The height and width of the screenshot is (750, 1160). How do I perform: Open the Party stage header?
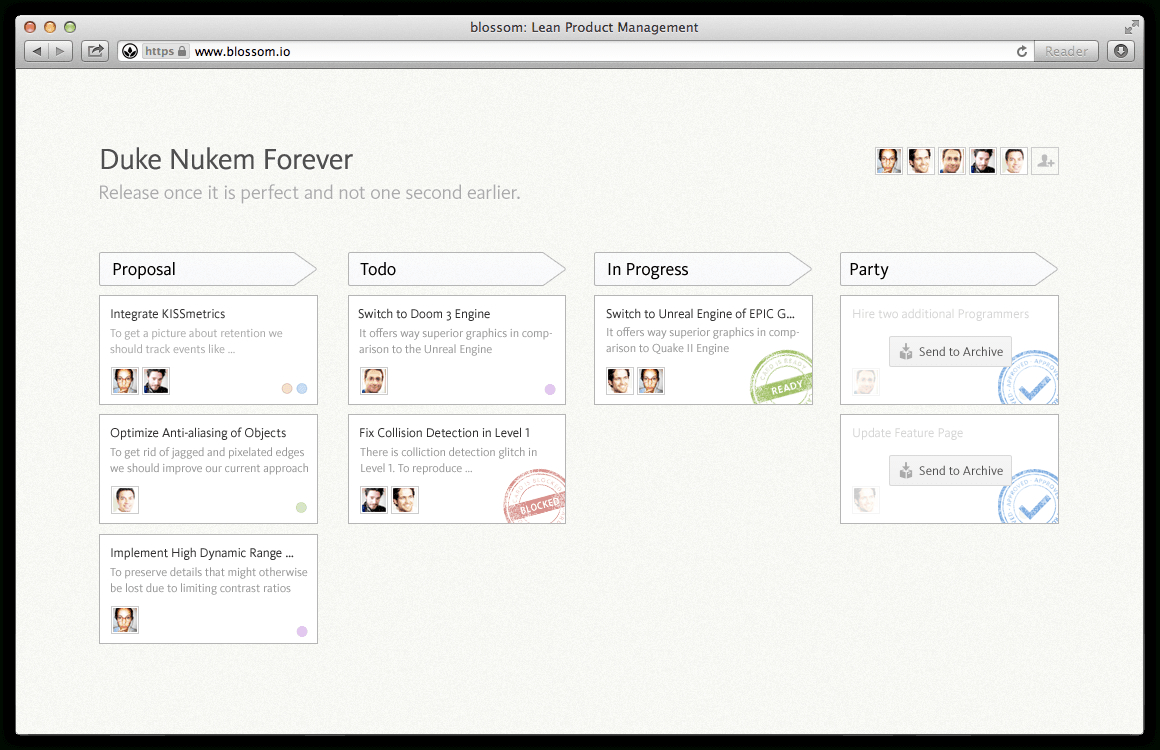click(x=949, y=269)
